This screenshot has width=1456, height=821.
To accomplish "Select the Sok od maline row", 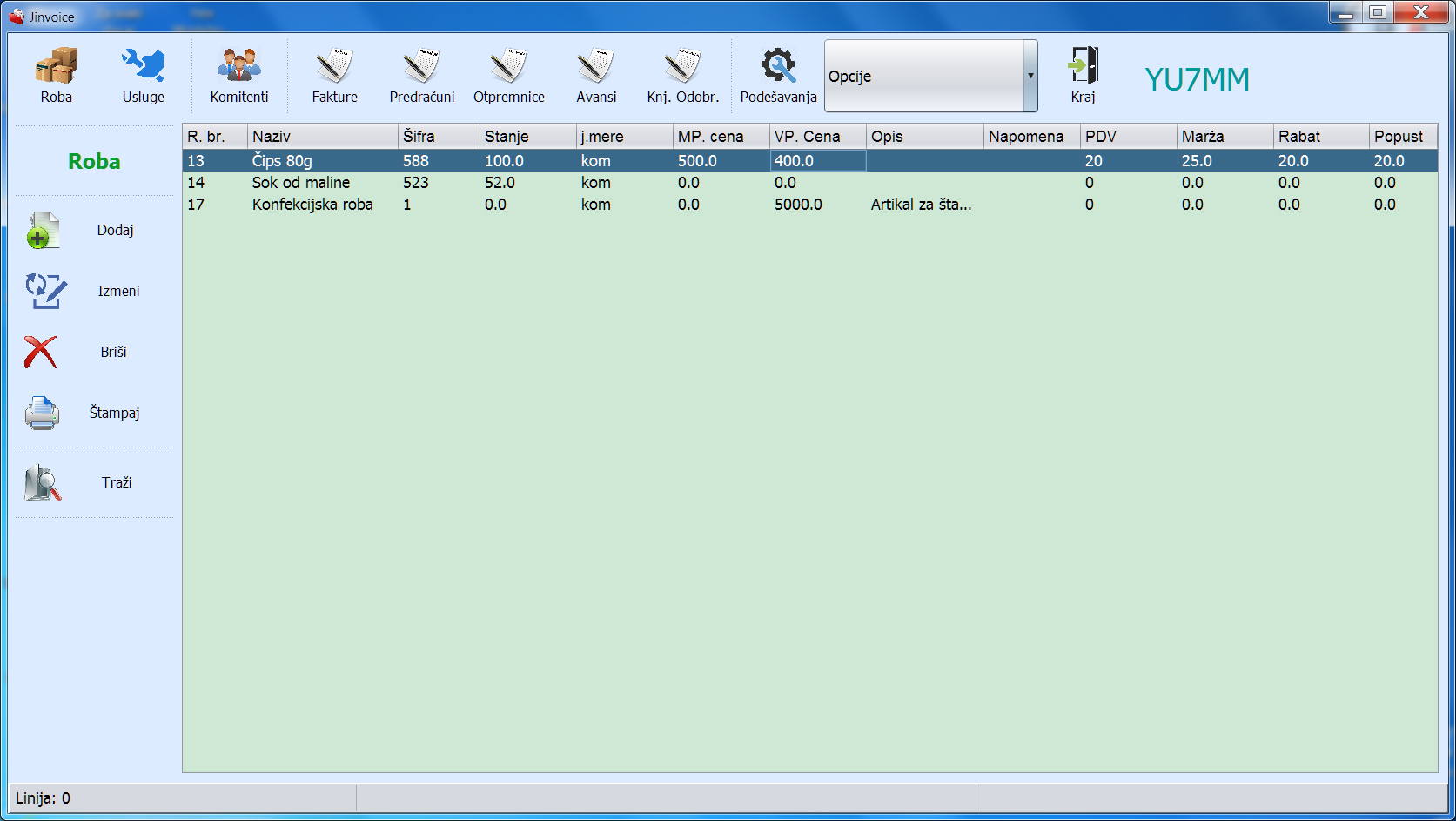I will 809,183.
